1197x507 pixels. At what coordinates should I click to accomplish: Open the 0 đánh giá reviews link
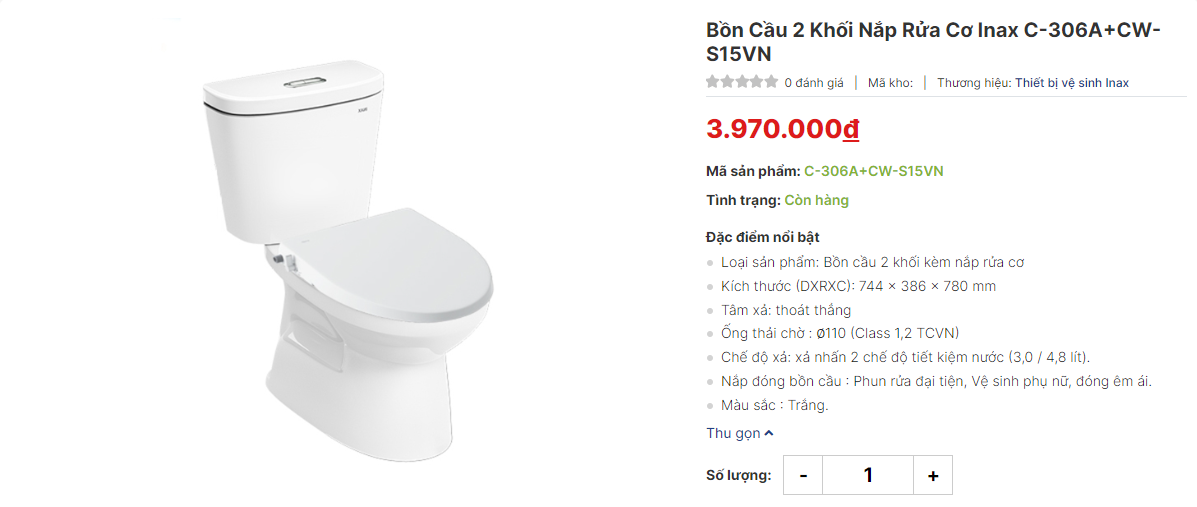pos(814,83)
